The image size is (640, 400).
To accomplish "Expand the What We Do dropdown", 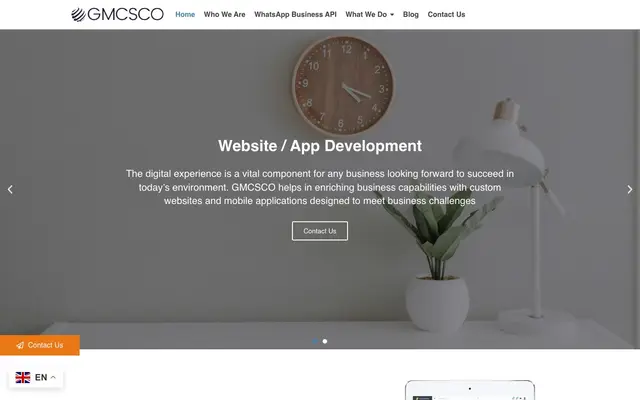I will [x=369, y=14].
